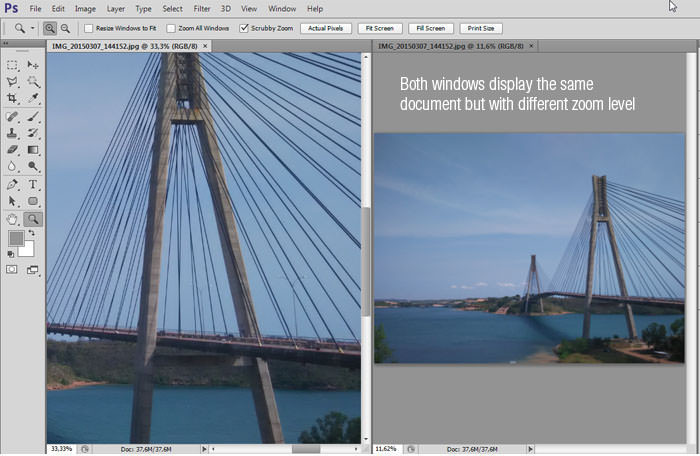Open the Filter menu

[x=202, y=8]
